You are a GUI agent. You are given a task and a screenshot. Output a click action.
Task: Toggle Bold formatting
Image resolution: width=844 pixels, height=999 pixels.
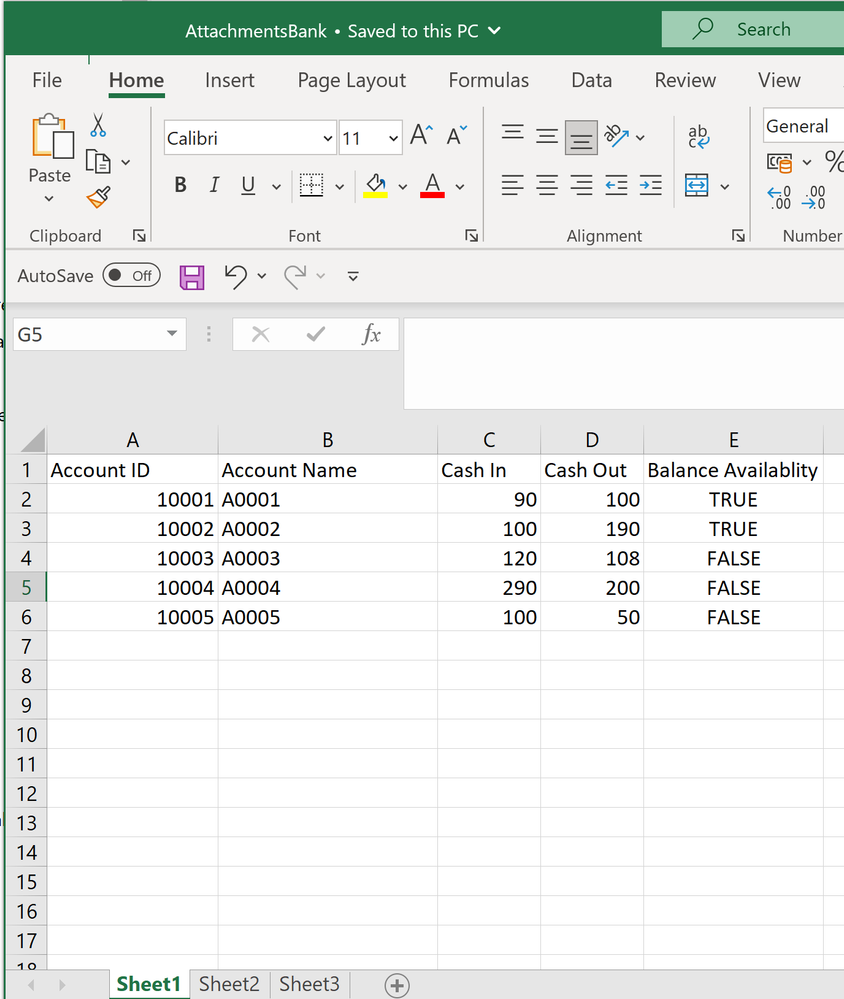click(x=181, y=185)
